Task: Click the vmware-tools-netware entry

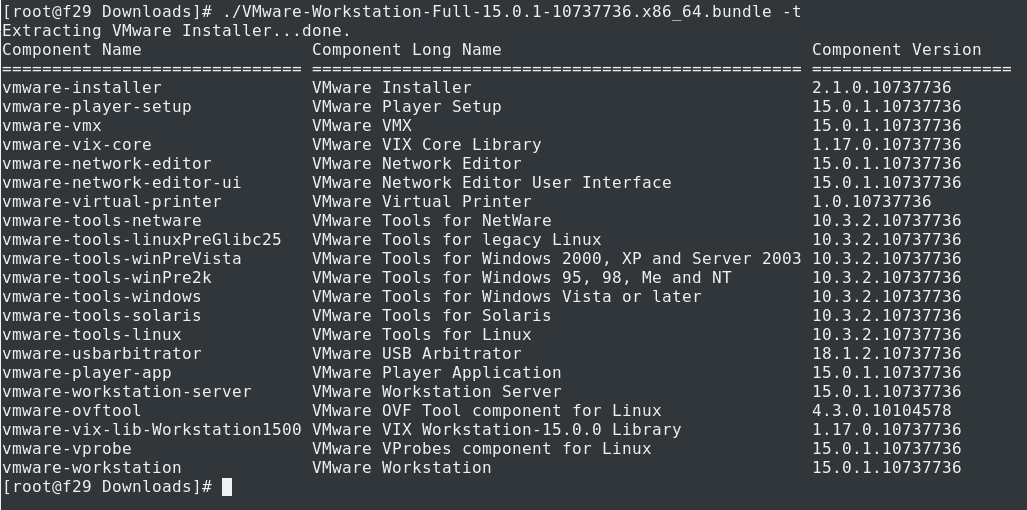Action: [102, 221]
